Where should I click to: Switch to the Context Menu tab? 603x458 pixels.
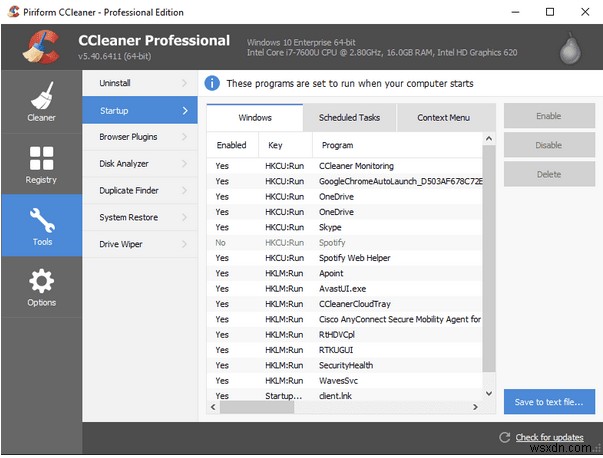coord(443,118)
